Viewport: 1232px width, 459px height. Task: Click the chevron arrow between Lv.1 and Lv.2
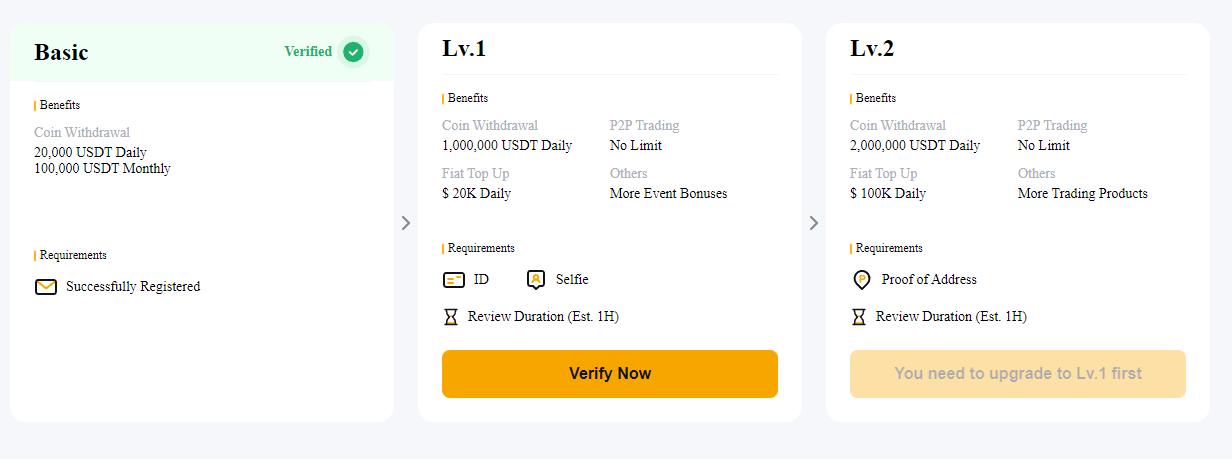coord(813,223)
